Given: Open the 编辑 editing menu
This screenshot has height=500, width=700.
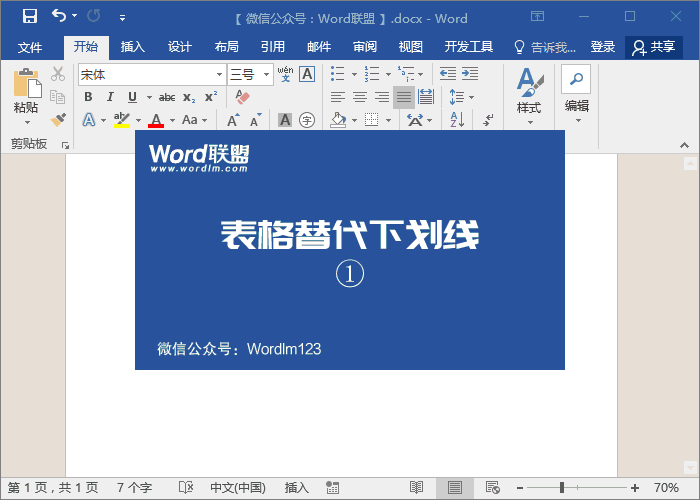Looking at the screenshot, I should coord(576,95).
